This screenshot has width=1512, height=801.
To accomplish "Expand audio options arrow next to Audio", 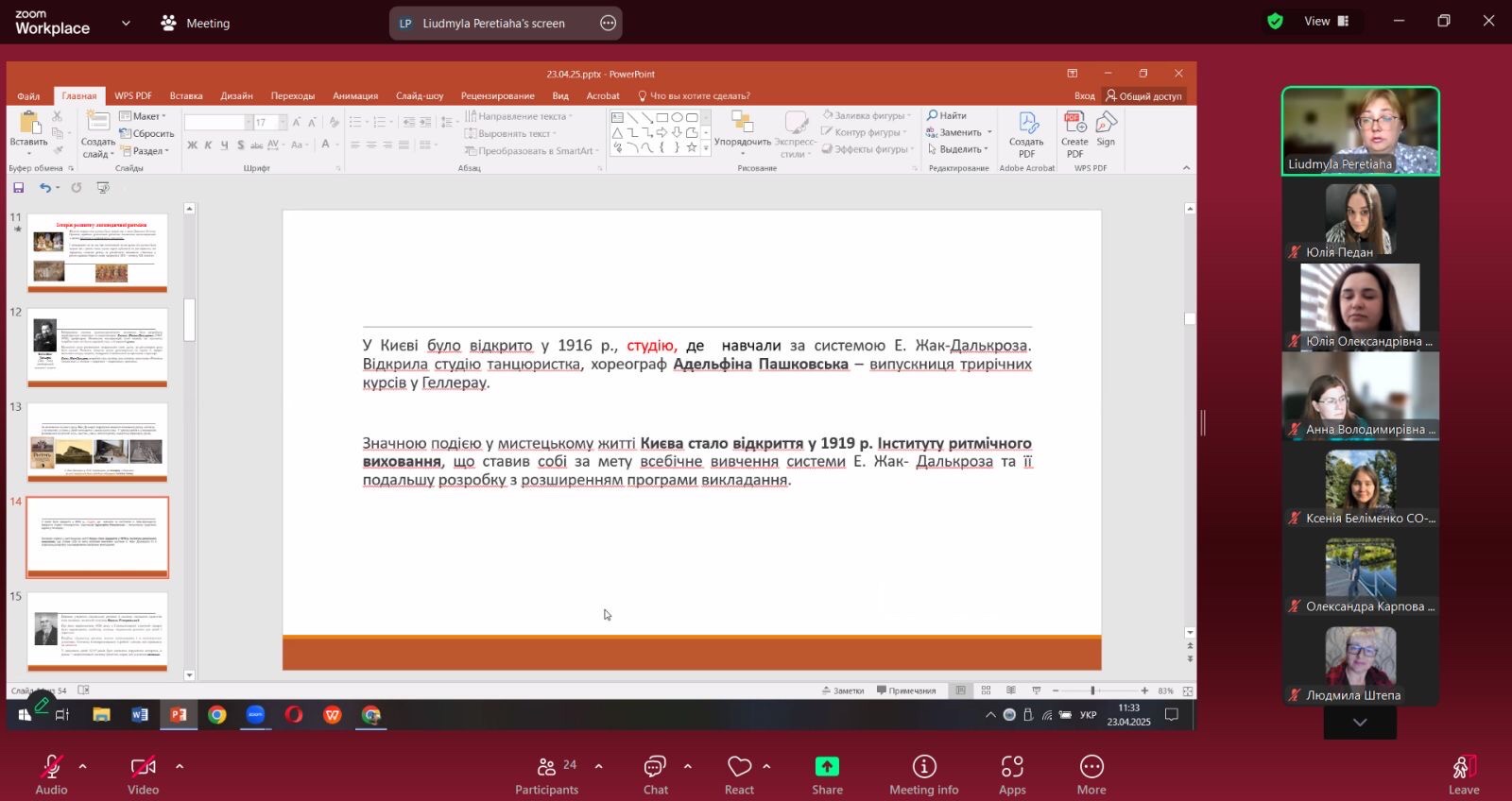I will [x=83, y=766].
